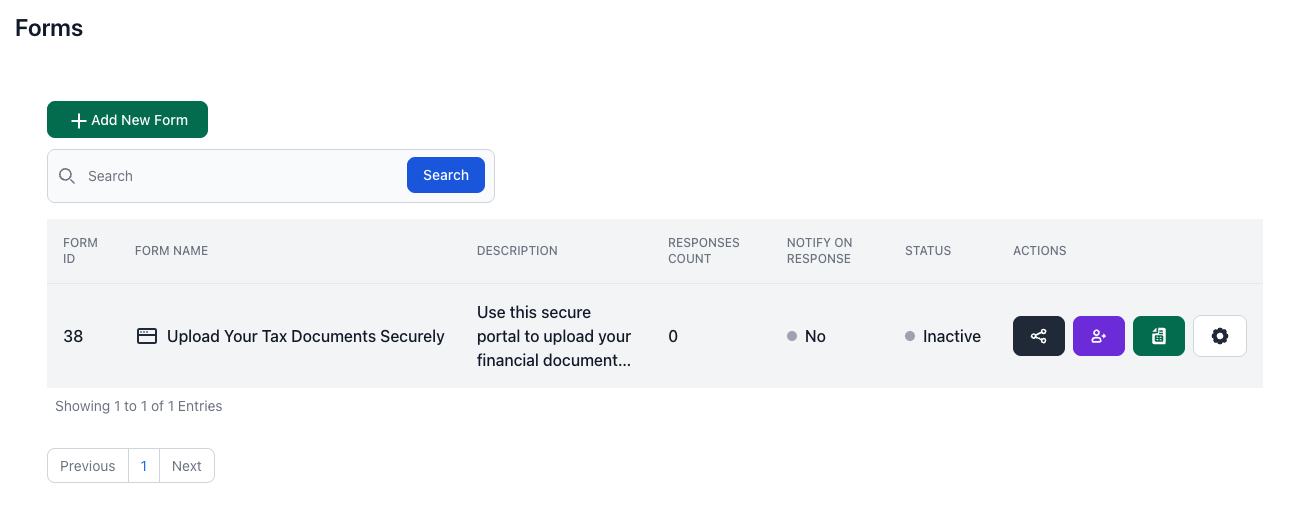Click the Notify on Response column header
This screenshot has height=528, width=1308.
(819, 251)
